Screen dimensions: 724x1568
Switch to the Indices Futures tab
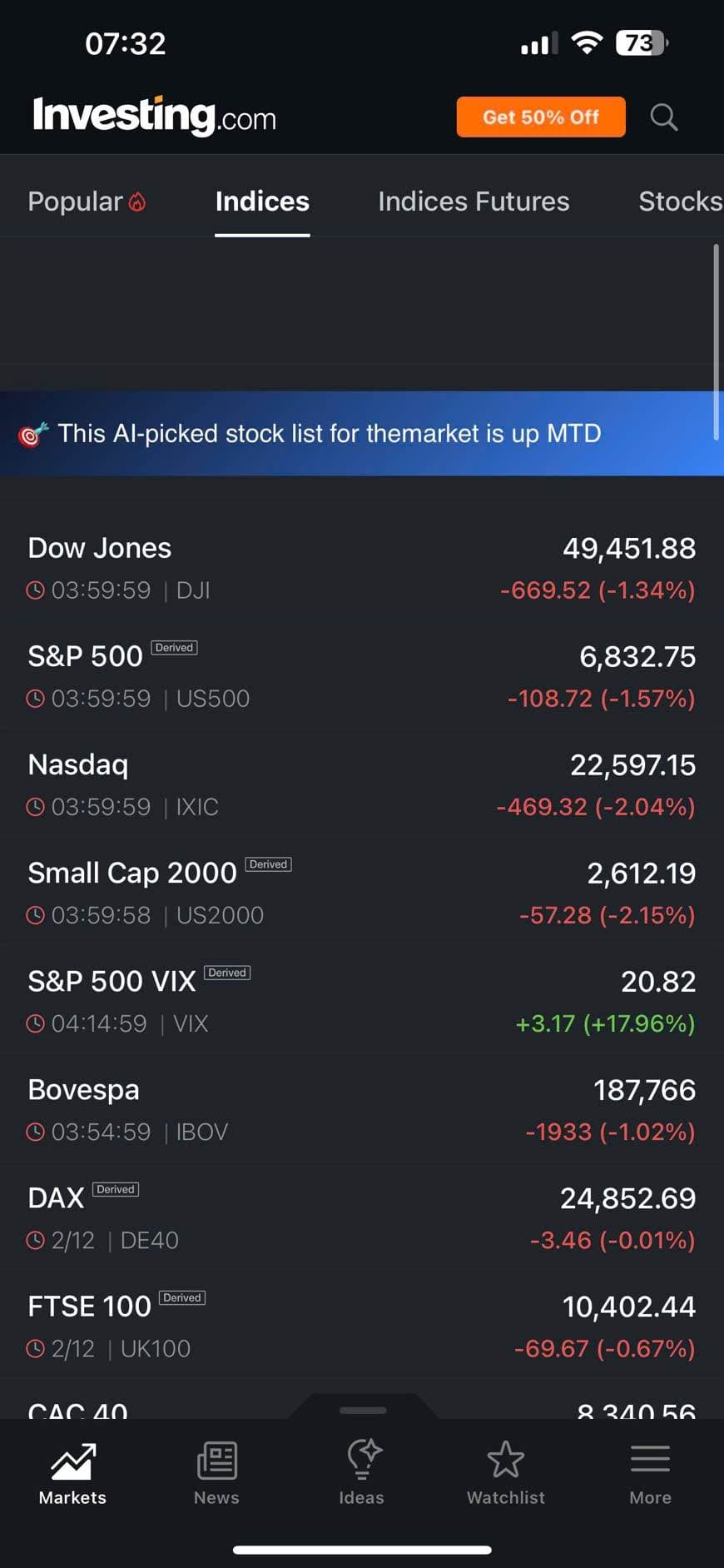click(474, 202)
